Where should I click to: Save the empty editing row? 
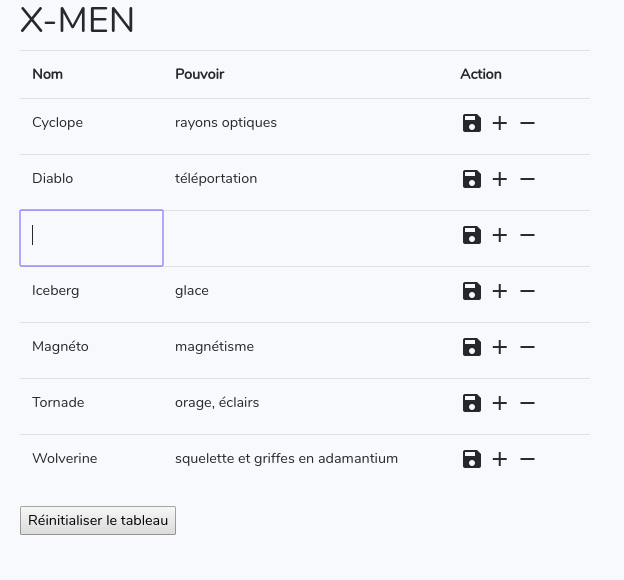click(x=471, y=235)
